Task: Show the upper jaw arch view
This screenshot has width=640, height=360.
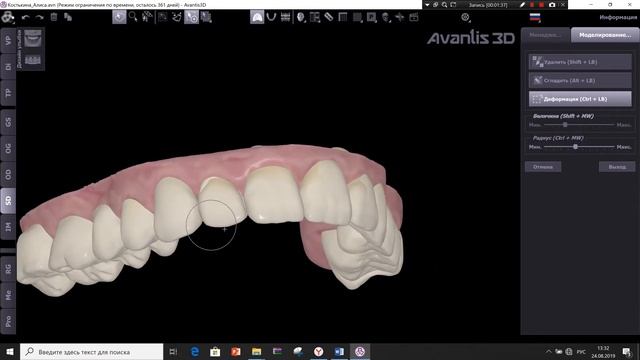Action: [257, 17]
